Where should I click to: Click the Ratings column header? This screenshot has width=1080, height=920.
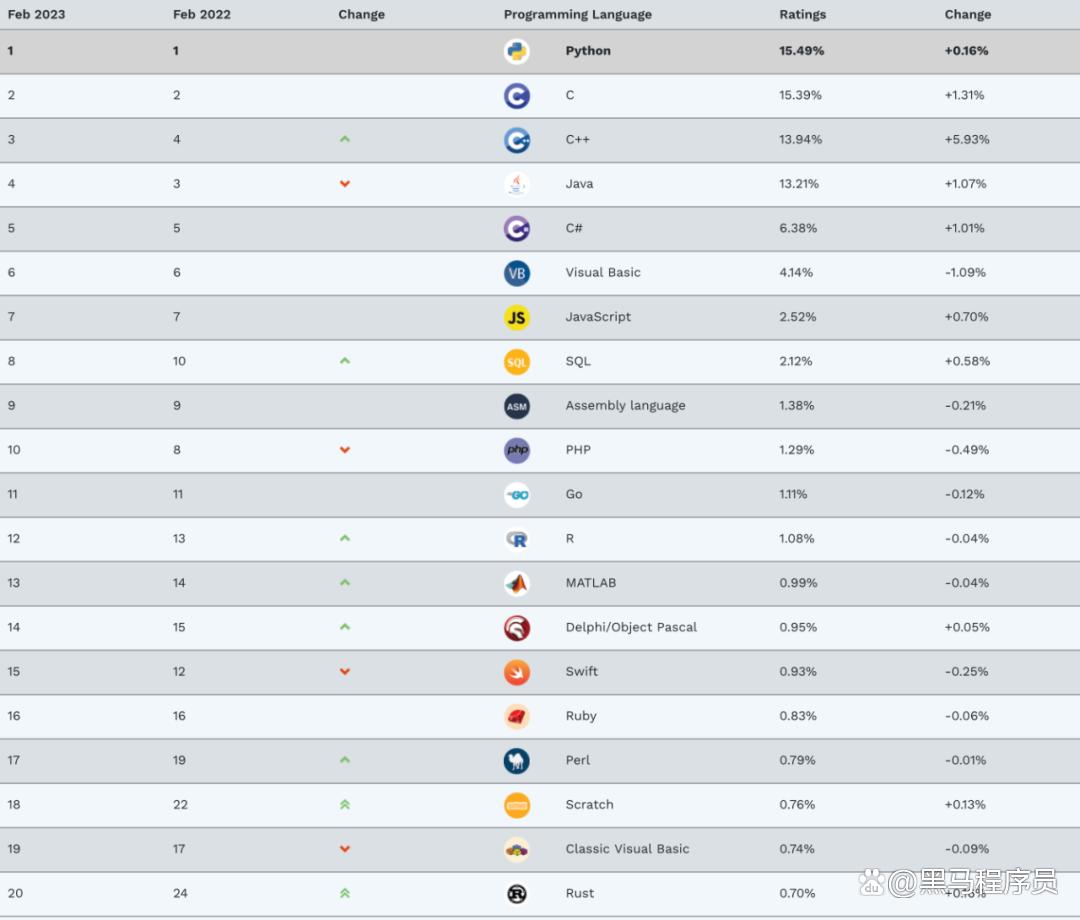(x=802, y=14)
